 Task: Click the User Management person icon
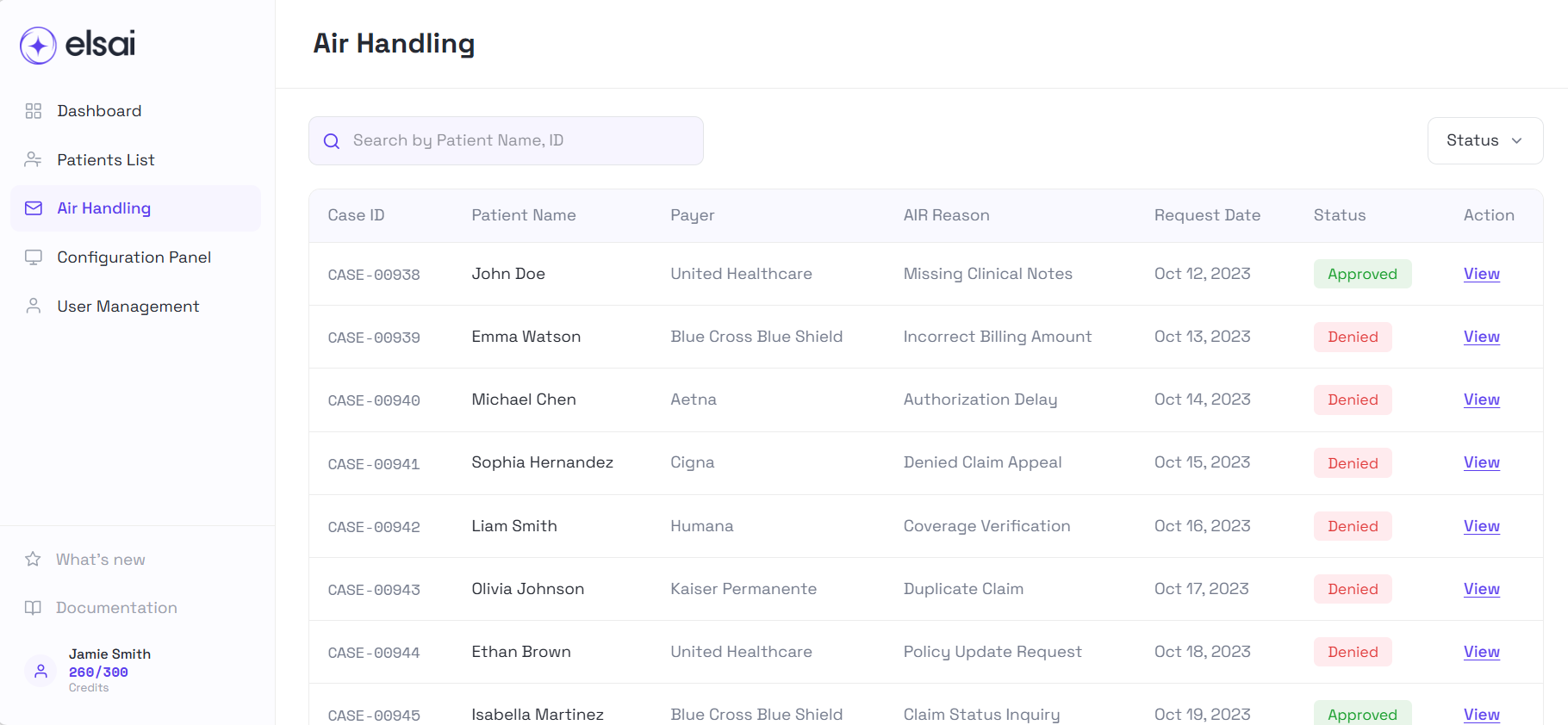(34, 306)
